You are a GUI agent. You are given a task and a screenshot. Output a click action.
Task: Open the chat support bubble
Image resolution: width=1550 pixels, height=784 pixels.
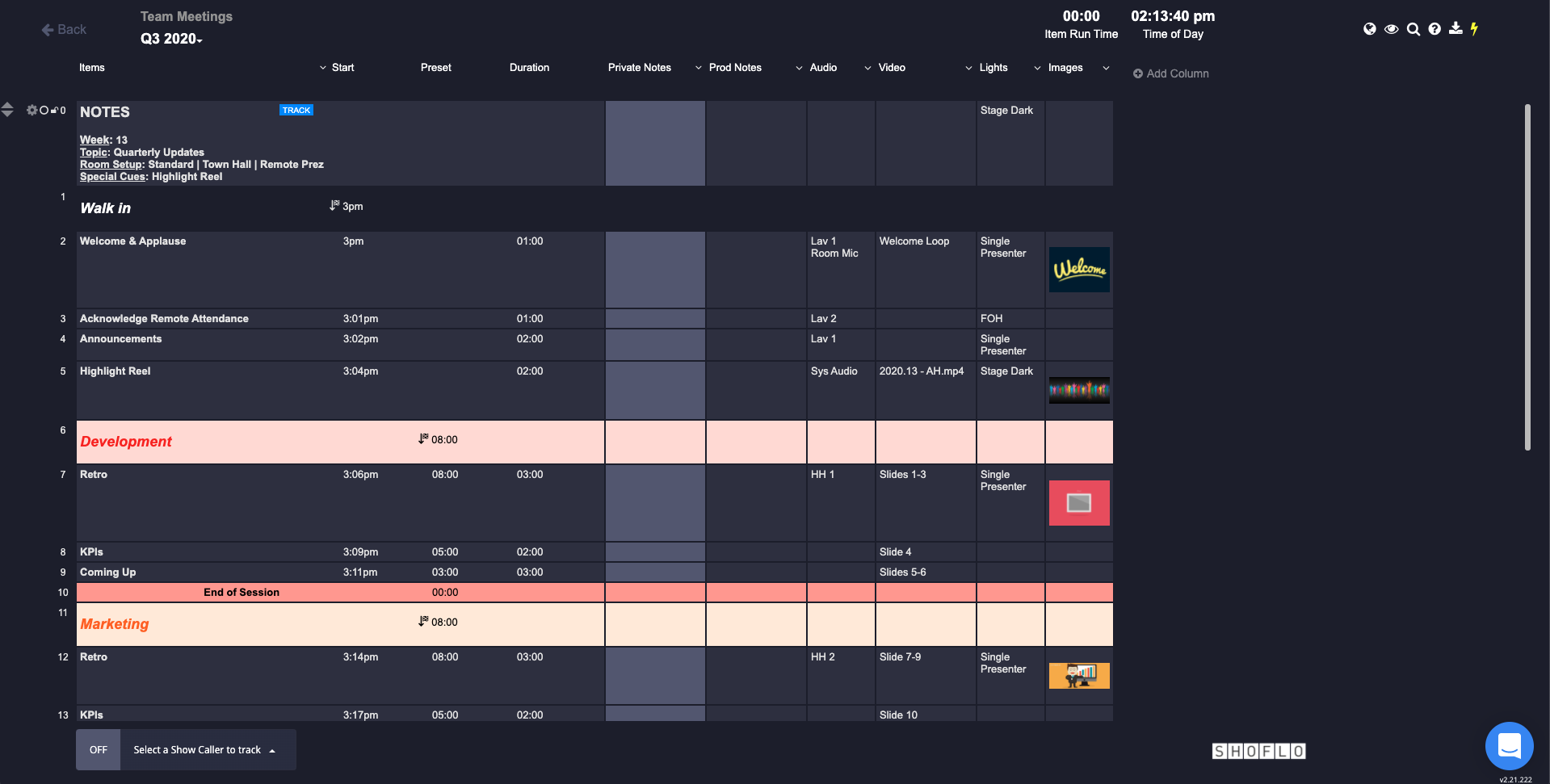[1509, 745]
